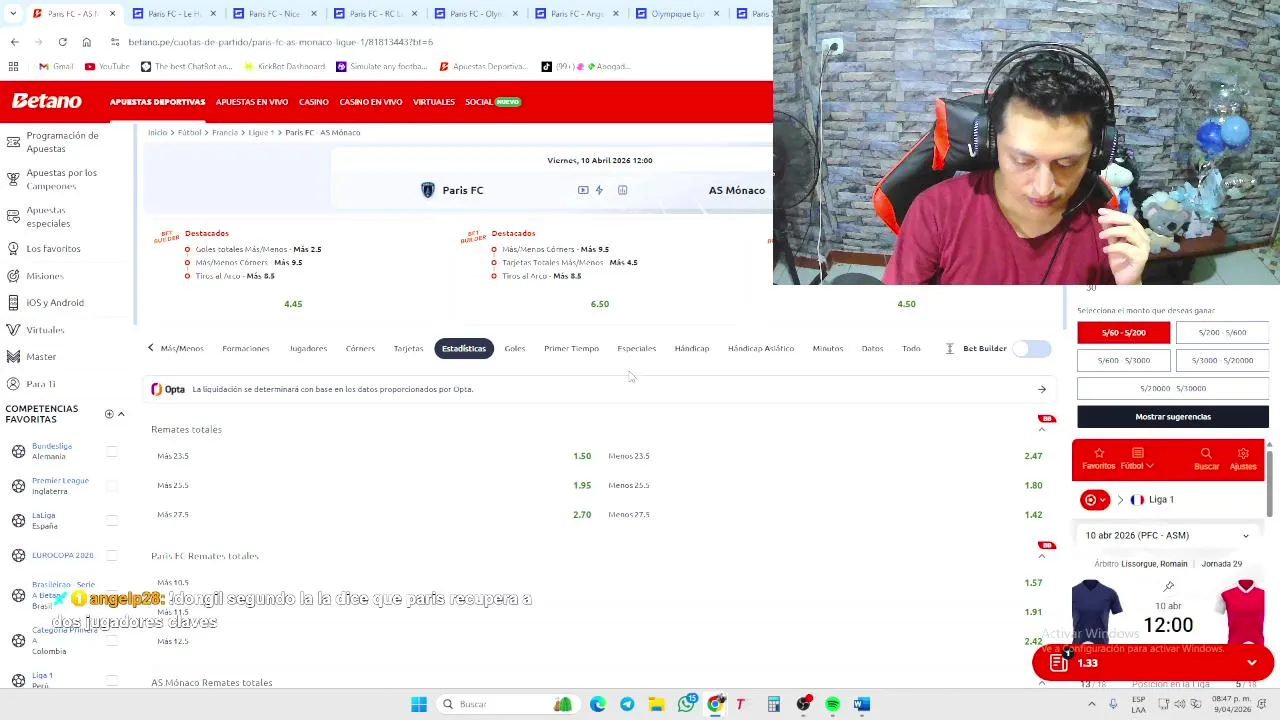The height and width of the screenshot is (720, 1280).
Task: Open the Brasileirao Serie A competition
Action: coord(63,595)
